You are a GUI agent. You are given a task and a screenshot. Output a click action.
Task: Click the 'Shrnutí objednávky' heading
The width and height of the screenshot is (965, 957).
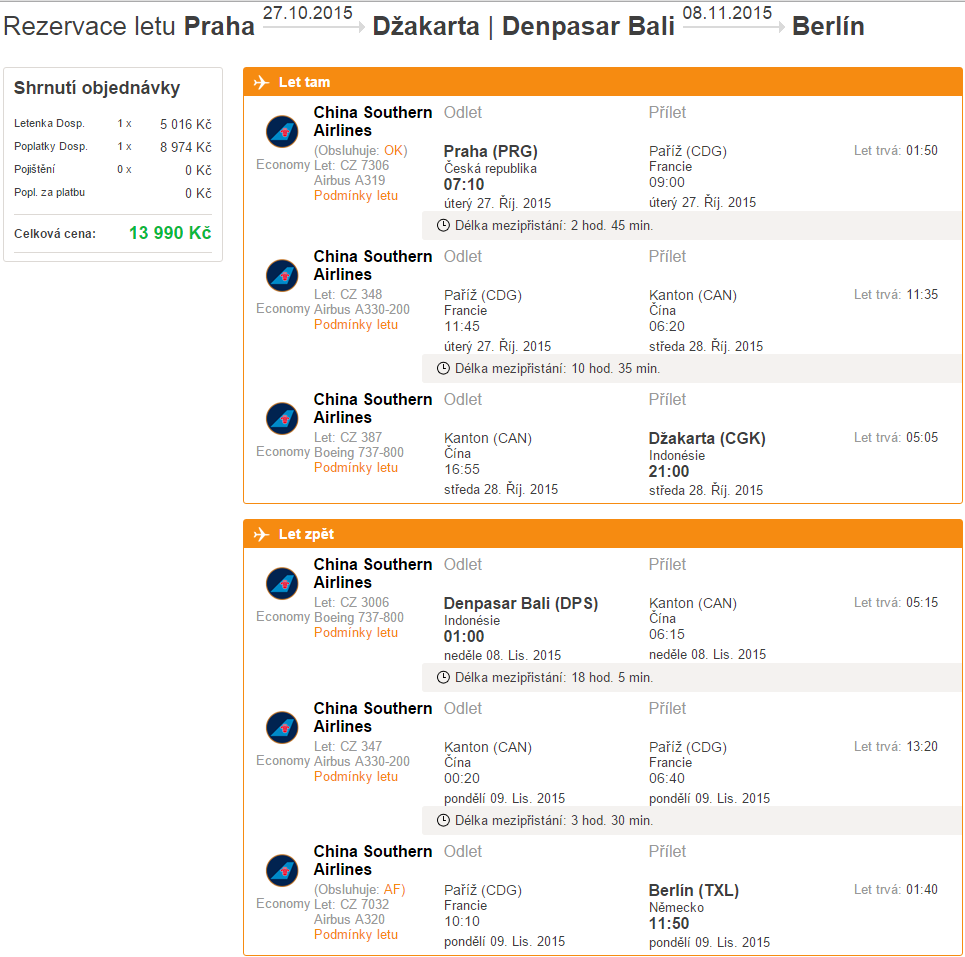pyautogui.click(x=97, y=88)
